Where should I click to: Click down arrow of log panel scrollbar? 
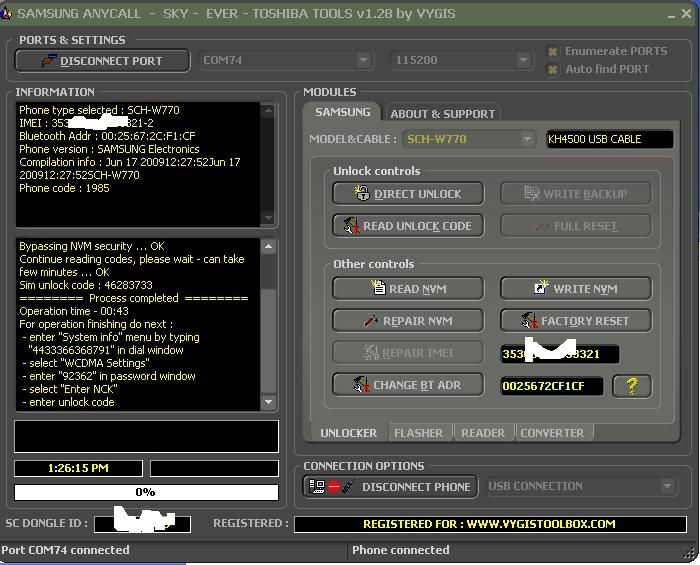point(268,402)
